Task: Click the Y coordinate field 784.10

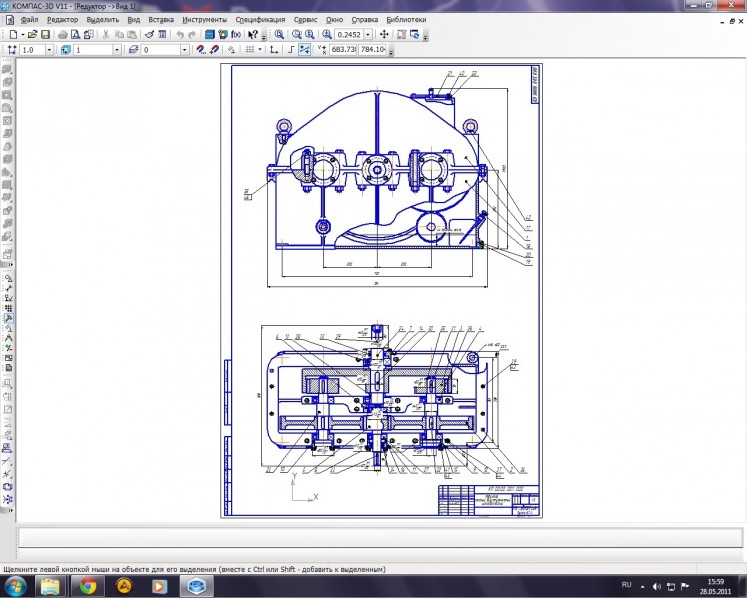Action: click(373, 50)
